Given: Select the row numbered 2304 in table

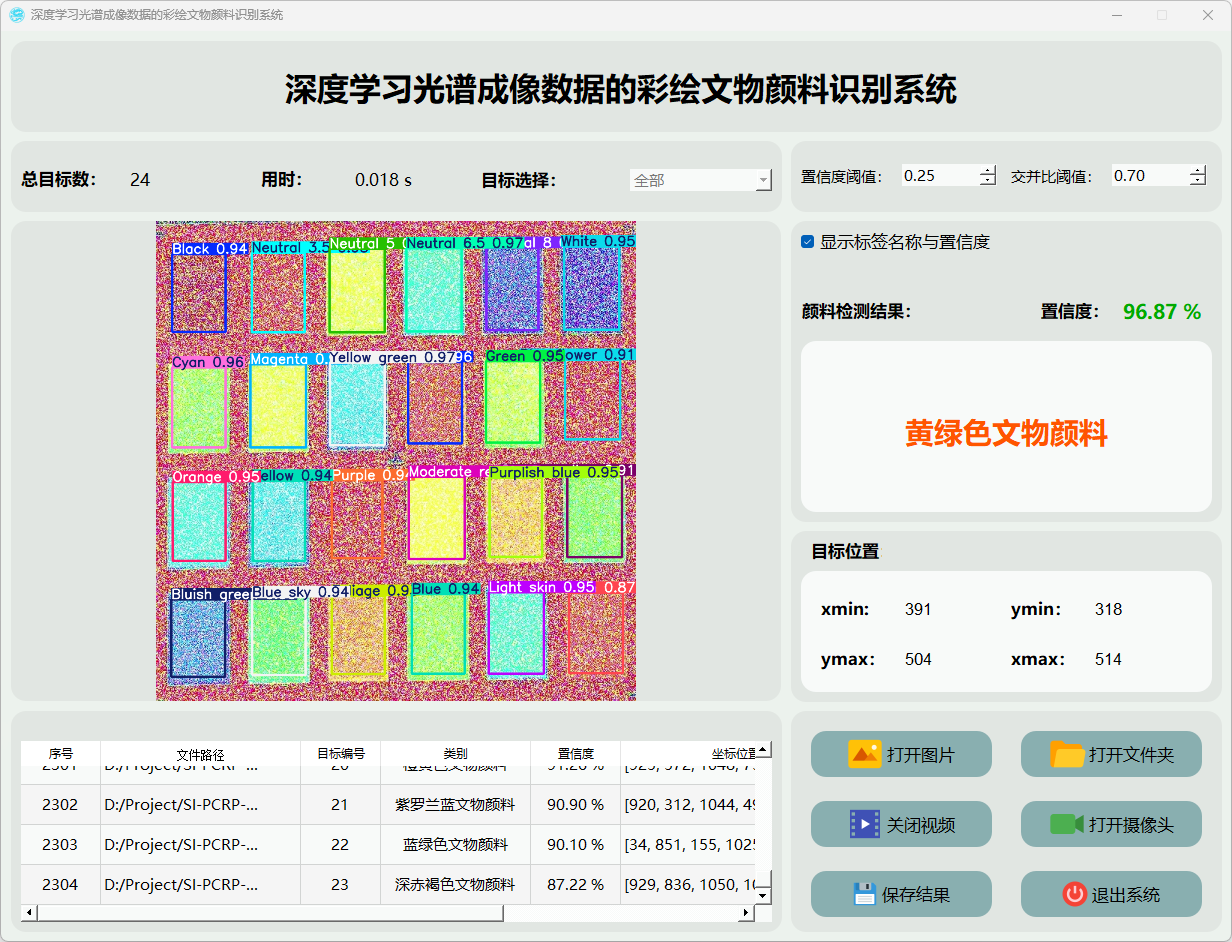Looking at the screenshot, I should click(x=60, y=884).
